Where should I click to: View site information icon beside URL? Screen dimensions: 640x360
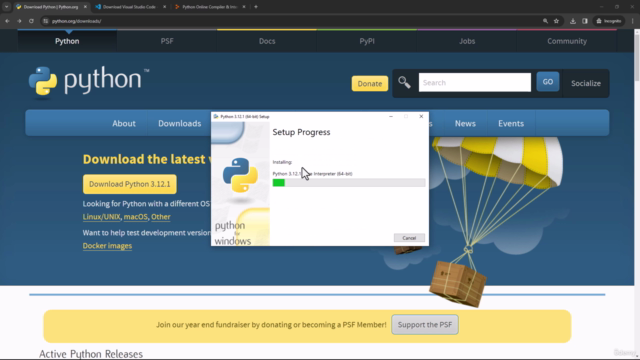click(46, 21)
